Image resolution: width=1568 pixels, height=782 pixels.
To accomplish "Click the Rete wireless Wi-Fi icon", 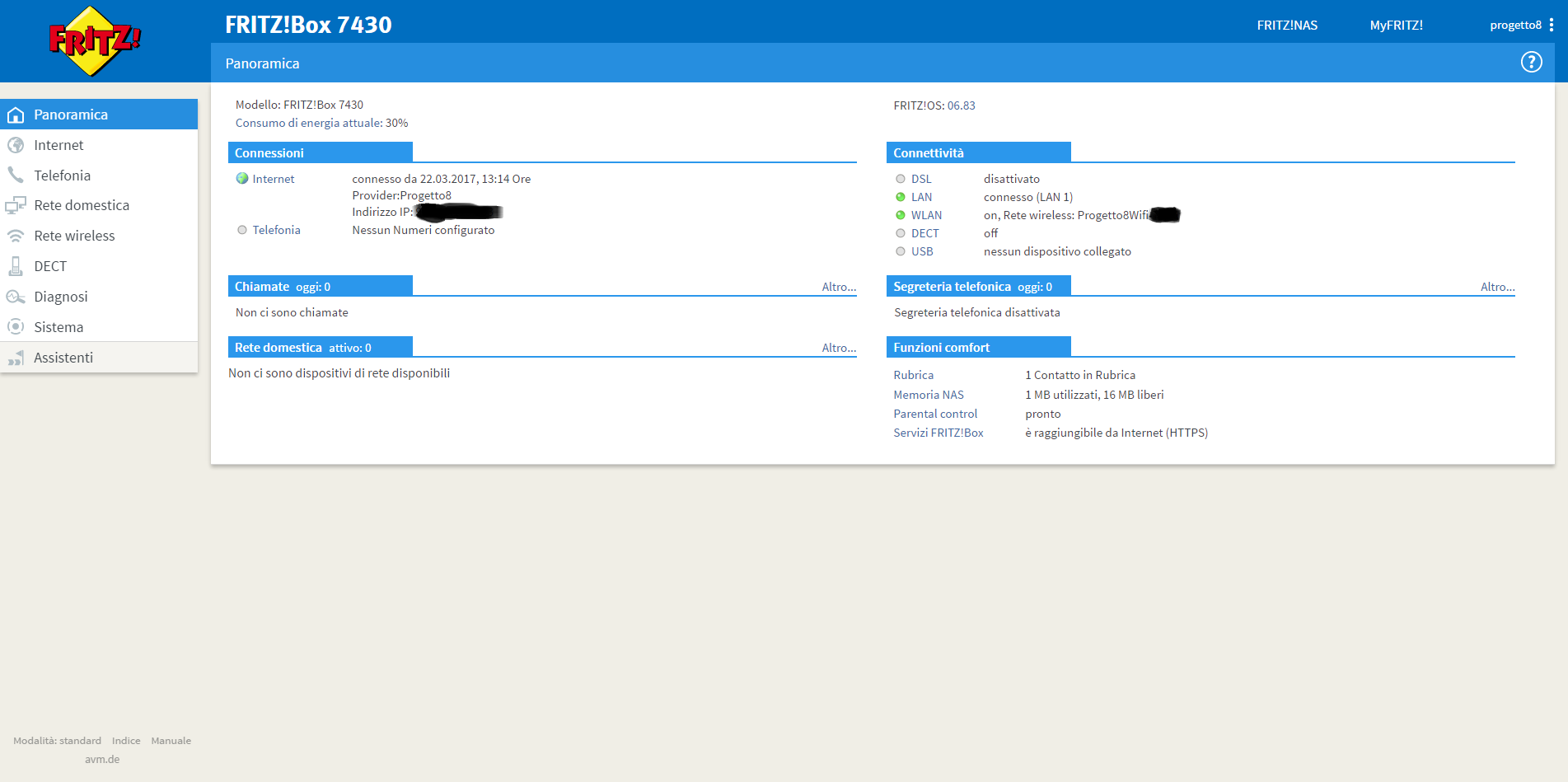I will click(x=16, y=236).
